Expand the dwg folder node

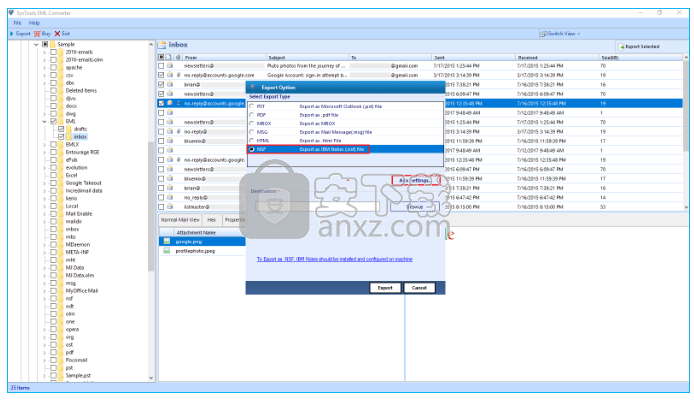click(44, 114)
